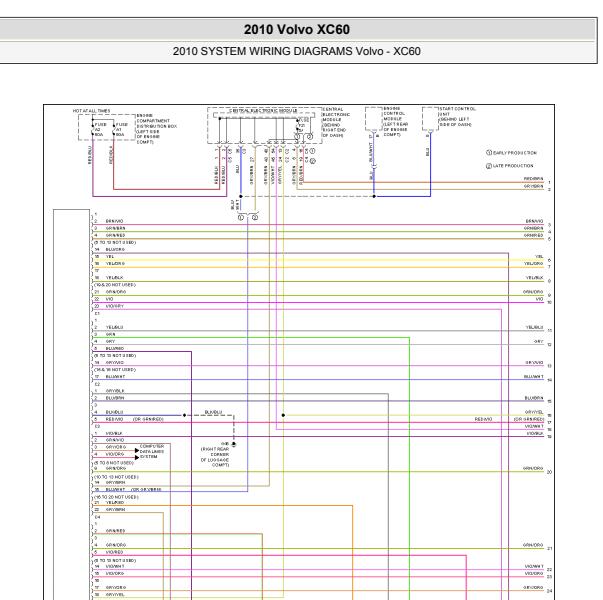Select the "EARLY PRODUCTION" legend text

[515, 153]
